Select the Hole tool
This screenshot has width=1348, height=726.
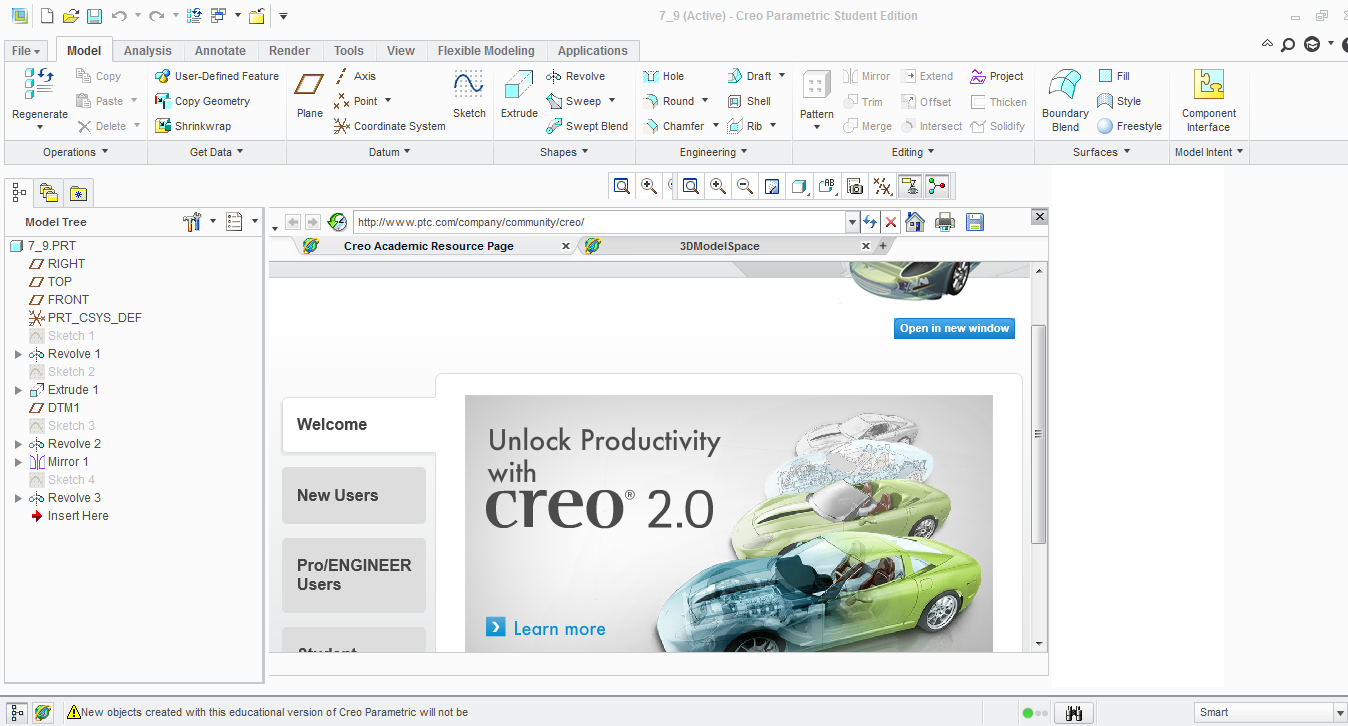click(x=664, y=76)
